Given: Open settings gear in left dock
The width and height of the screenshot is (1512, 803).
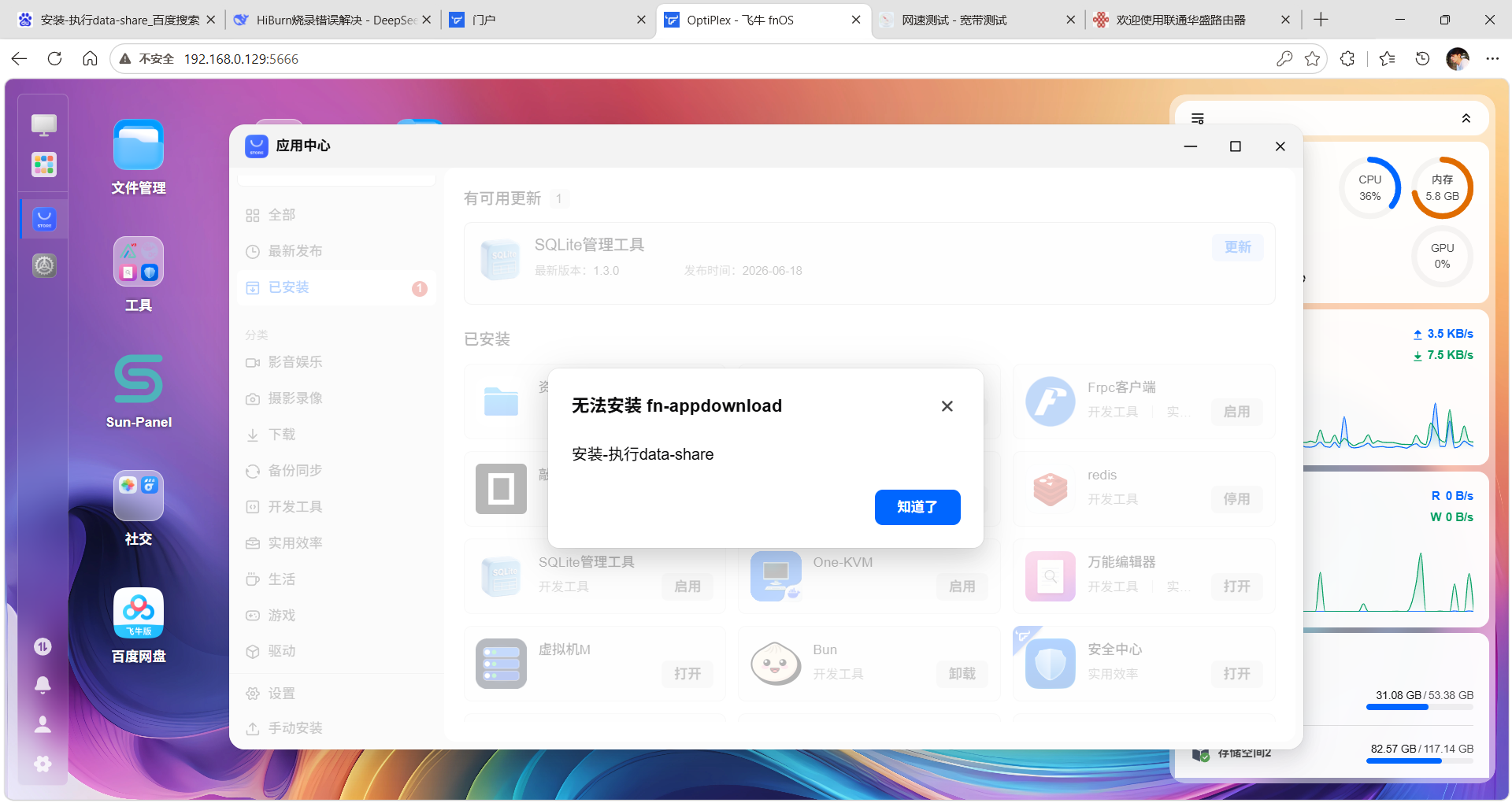Looking at the screenshot, I should [x=43, y=763].
